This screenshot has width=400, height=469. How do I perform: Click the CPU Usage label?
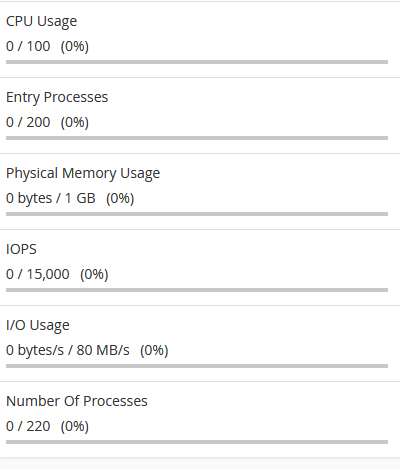(x=42, y=22)
